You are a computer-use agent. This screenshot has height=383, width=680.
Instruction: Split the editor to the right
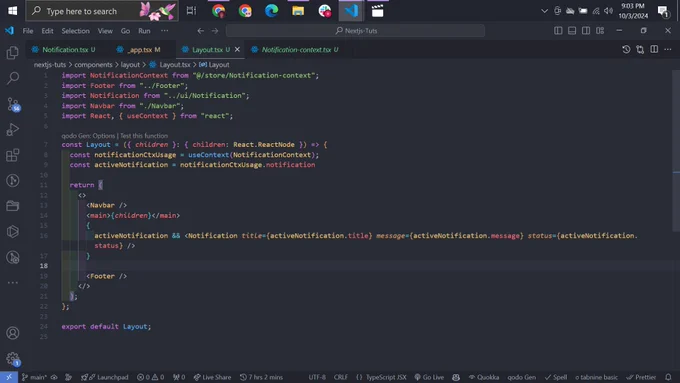tap(654, 49)
